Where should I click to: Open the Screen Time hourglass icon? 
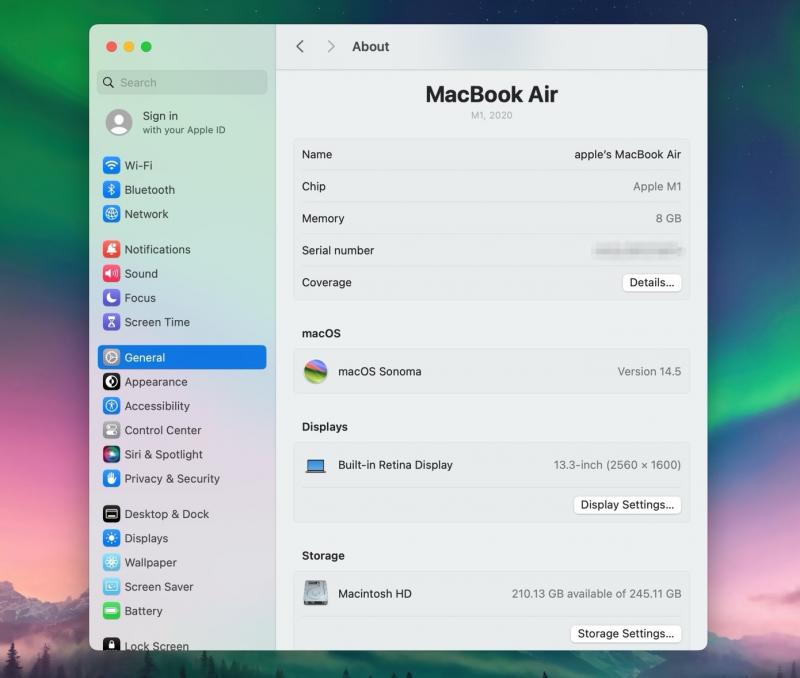pos(111,322)
